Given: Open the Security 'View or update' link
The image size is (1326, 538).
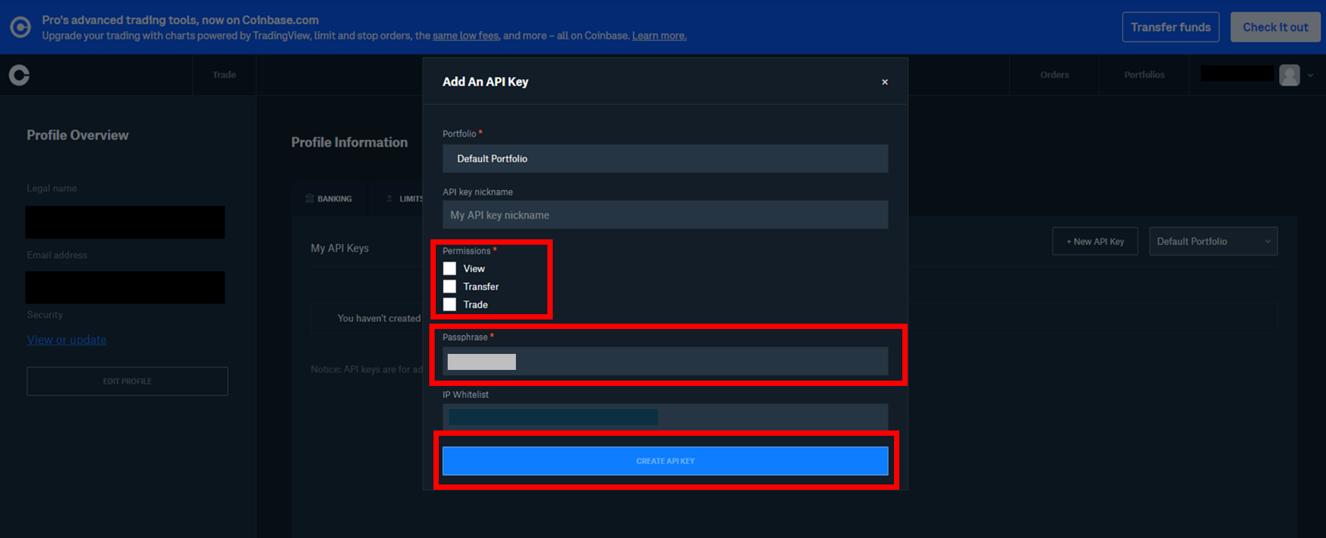Looking at the screenshot, I should 66,340.
